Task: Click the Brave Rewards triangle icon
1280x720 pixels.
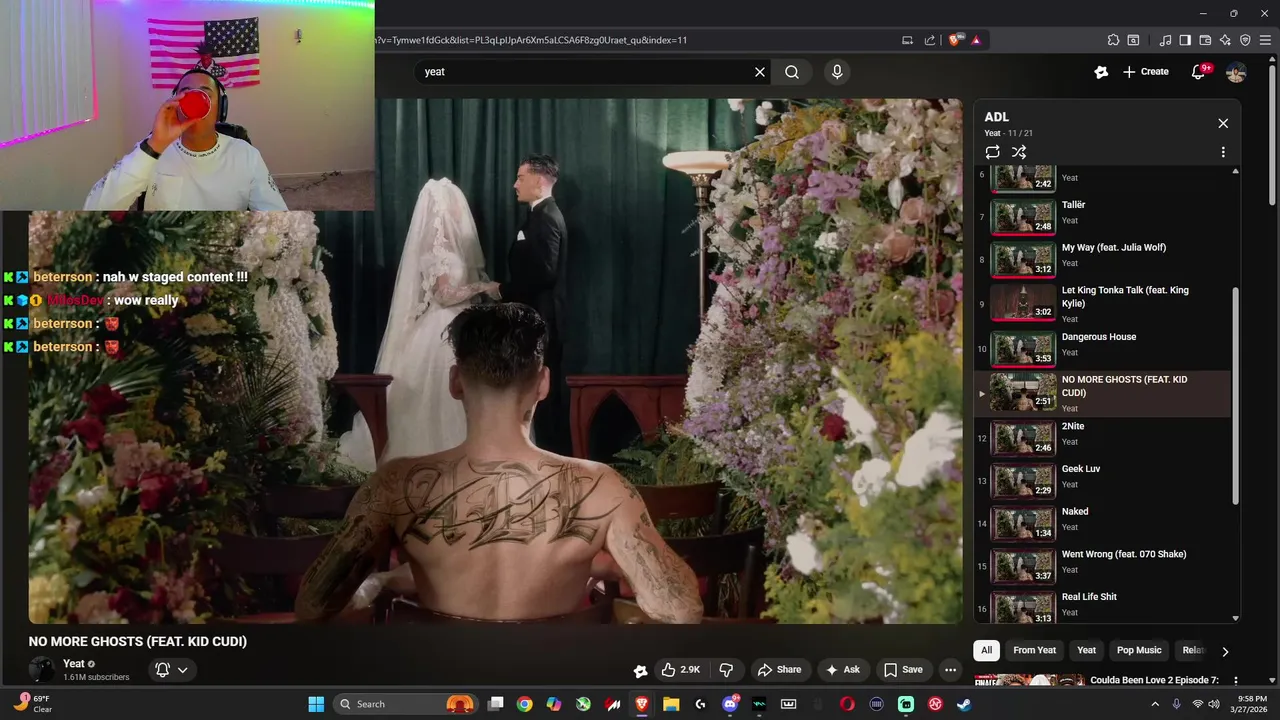Action: point(976,40)
